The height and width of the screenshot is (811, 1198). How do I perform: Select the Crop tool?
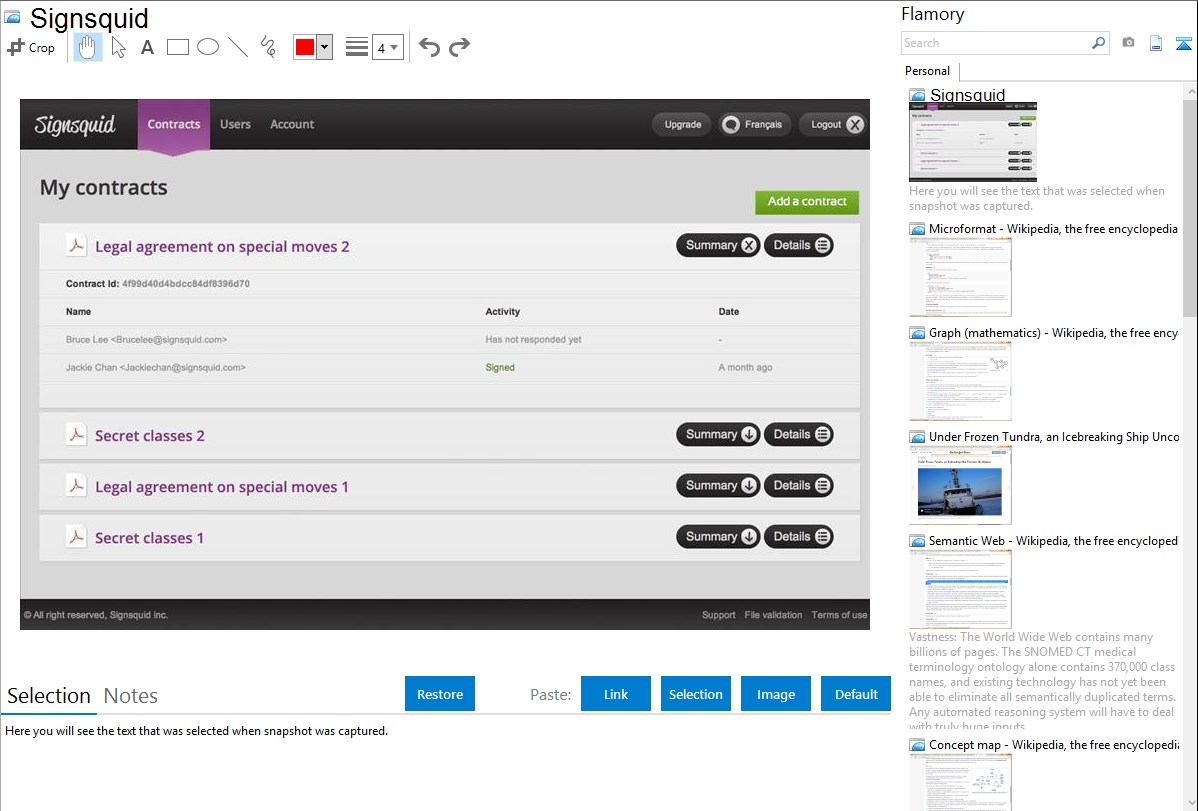31,47
